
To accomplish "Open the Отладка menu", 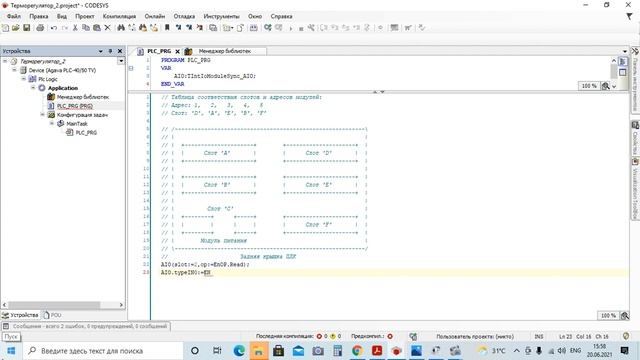I will pos(184,16).
